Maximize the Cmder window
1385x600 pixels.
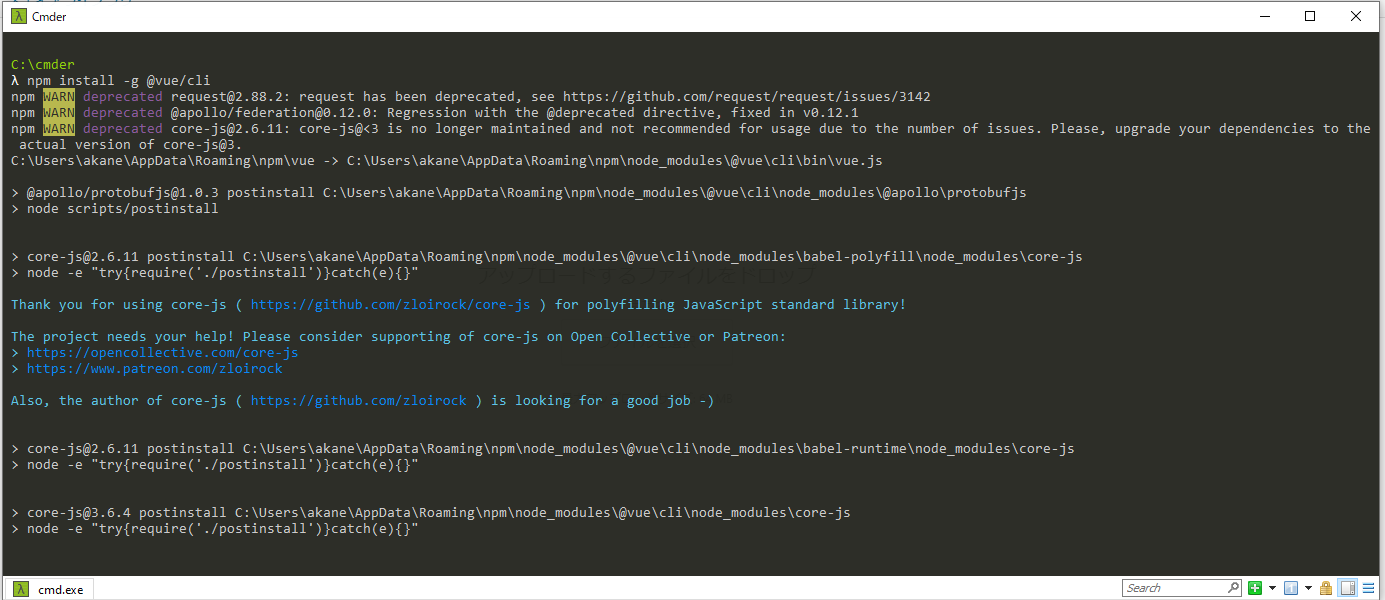pos(1310,16)
